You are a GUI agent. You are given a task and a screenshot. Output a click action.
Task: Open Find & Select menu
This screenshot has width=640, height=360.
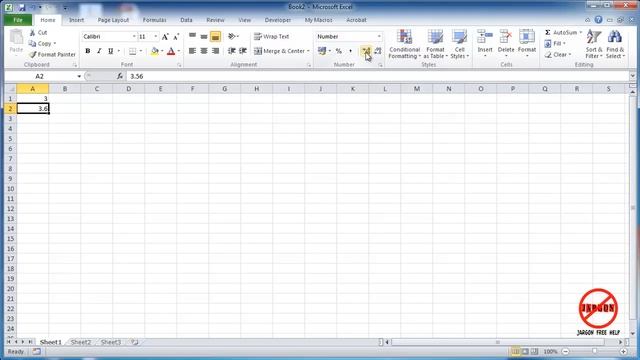[x=615, y=44]
